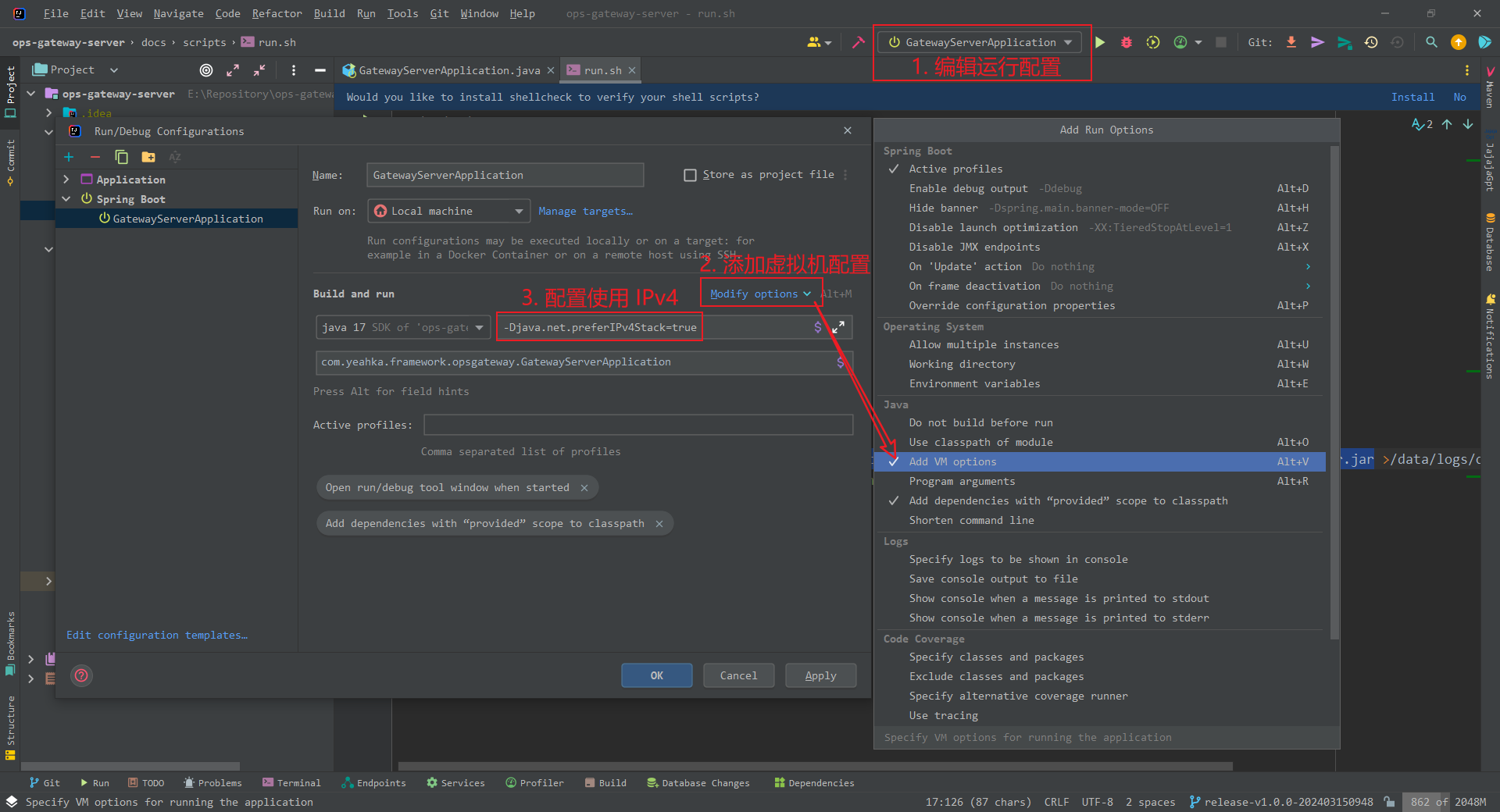Open the Terminal tool window
Screen dimensions: 1500x812
coord(291,782)
